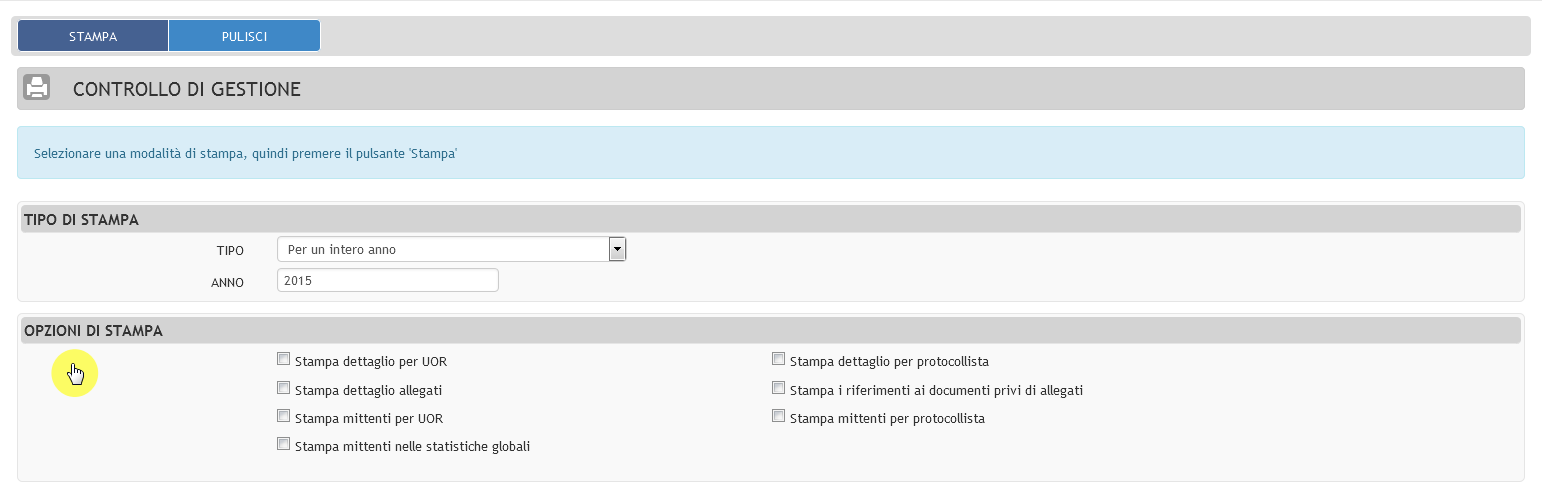Click the printer icon beside Controllo di Gestione

tap(37, 88)
